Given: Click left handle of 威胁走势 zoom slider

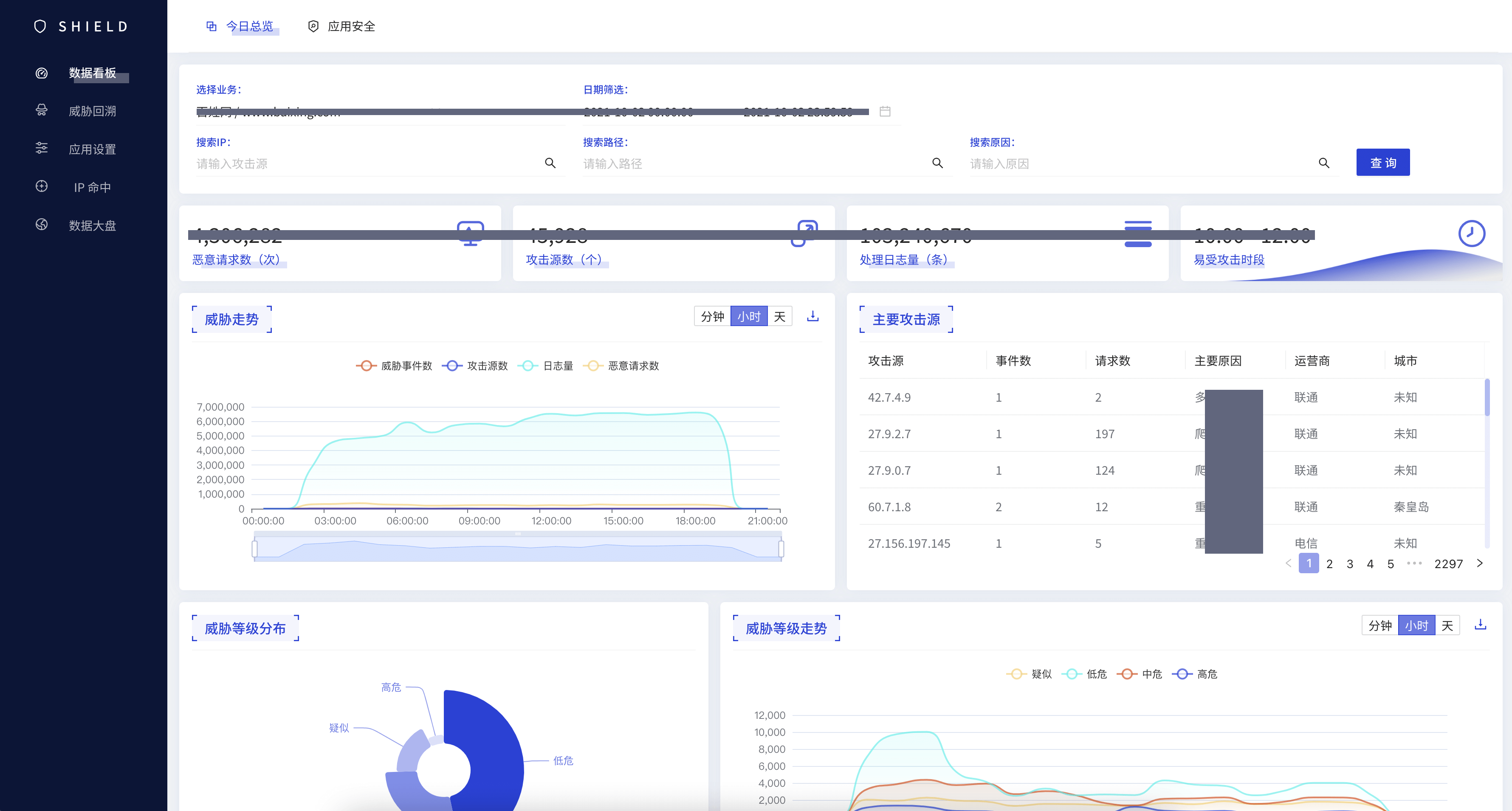Looking at the screenshot, I should click(254, 549).
